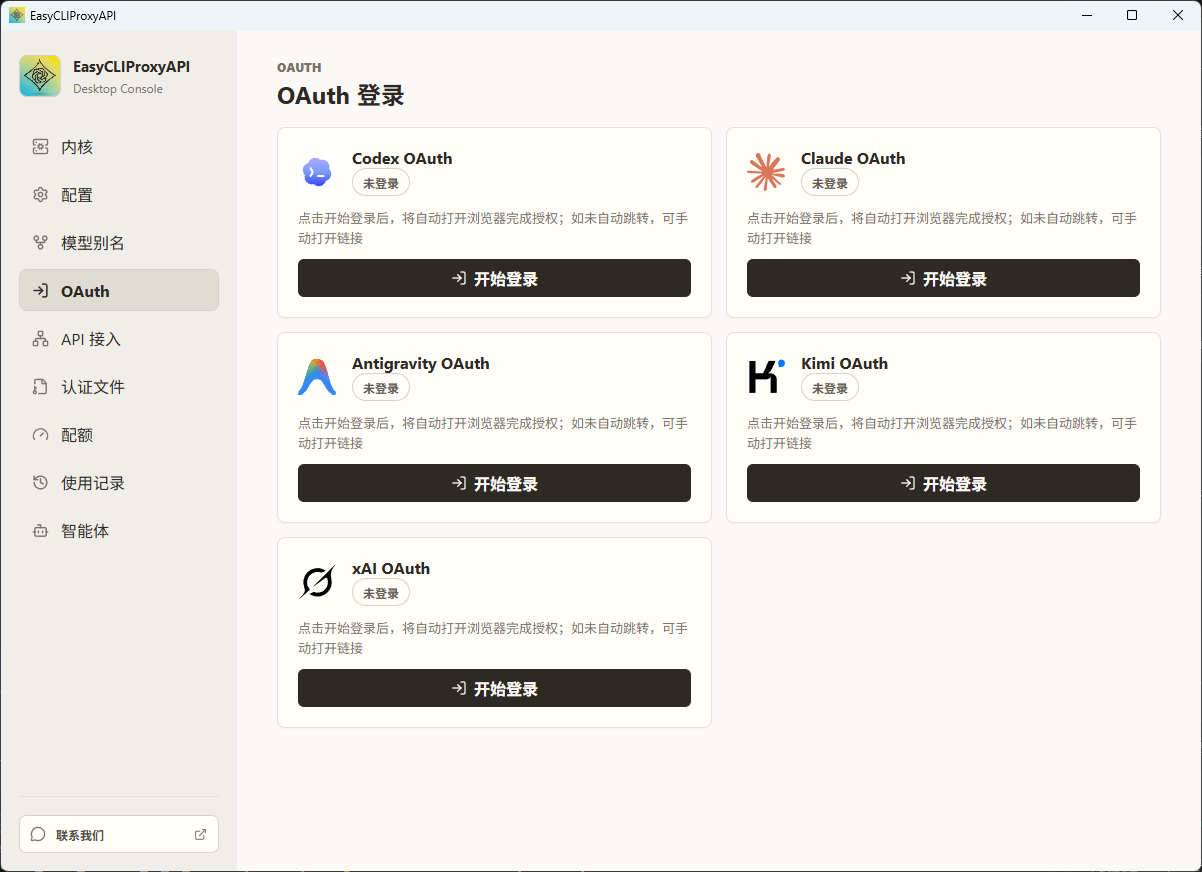Click the 未登录 badge under Antigravity OAuth
The width and height of the screenshot is (1202, 872).
pyautogui.click(x=381, y=388)
